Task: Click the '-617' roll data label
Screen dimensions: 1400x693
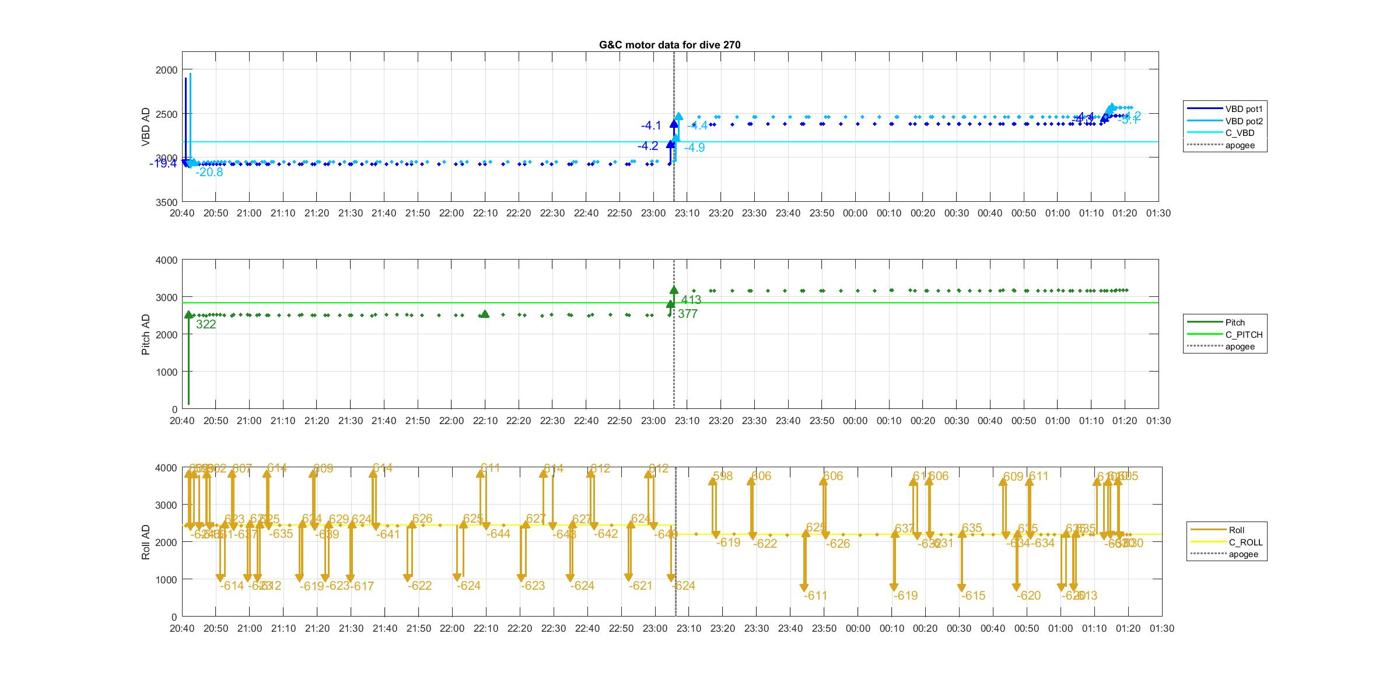Action: click(x=361, y=586)
